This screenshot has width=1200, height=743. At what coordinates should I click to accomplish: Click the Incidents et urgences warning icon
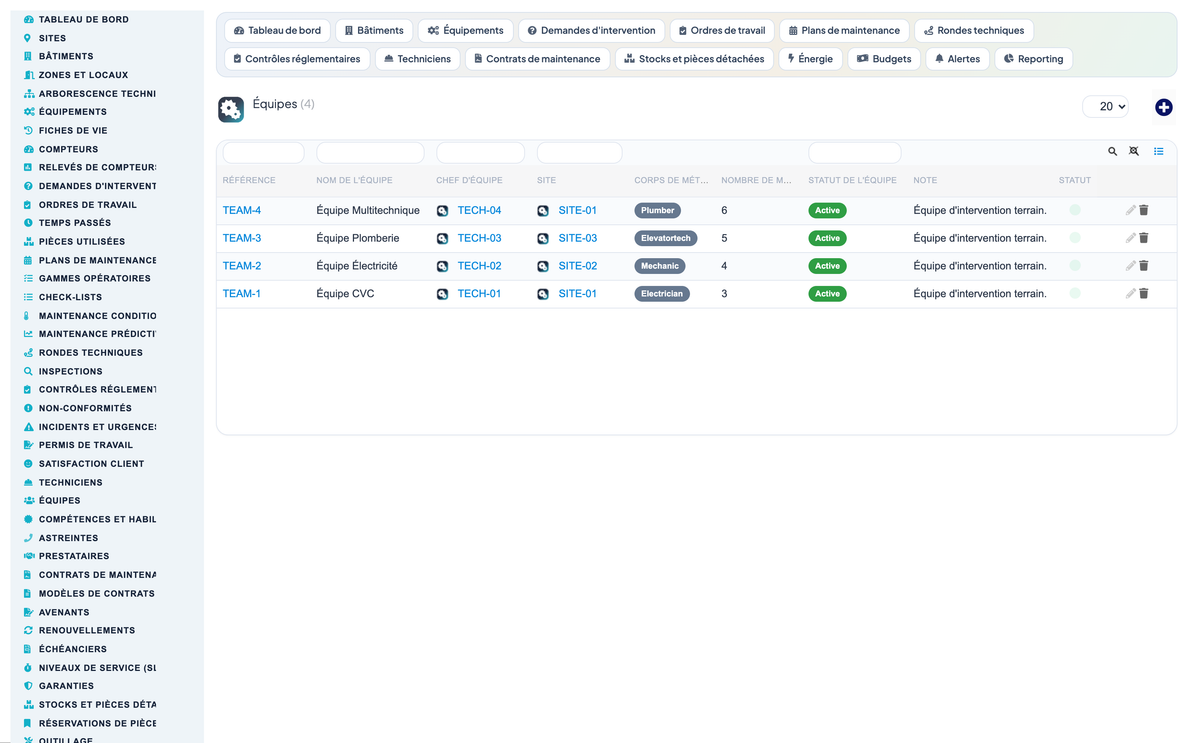pyautogui.click(x=28, y=427)
